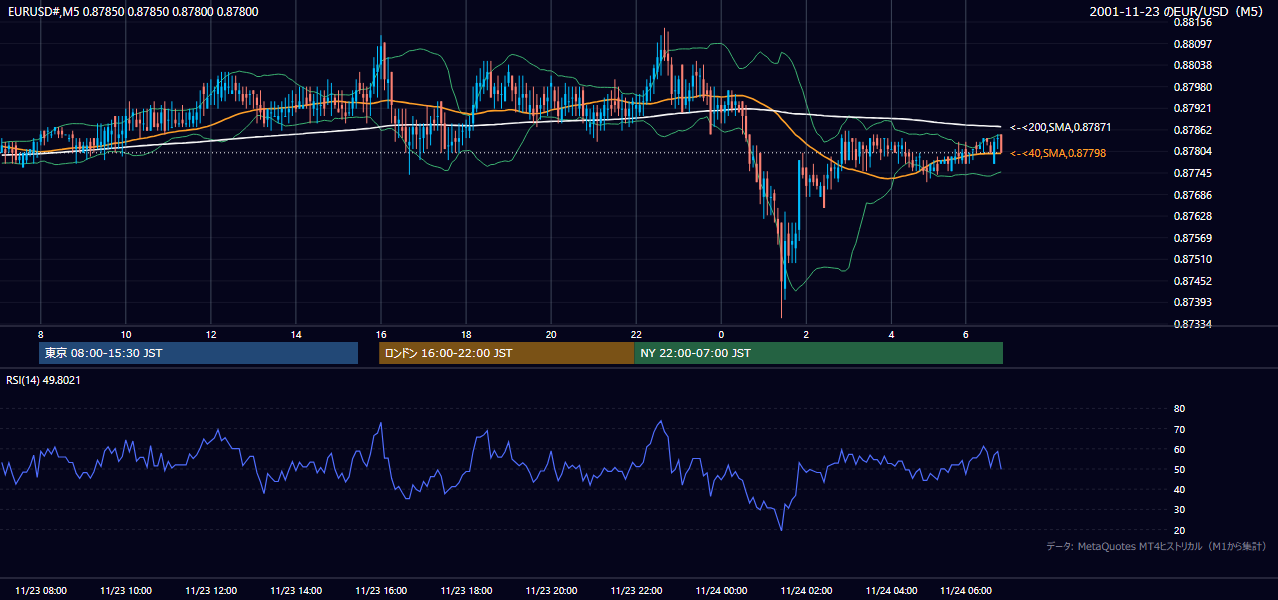Screen dimensions: 1278x600
Task: Select the ロンドン 16:00-22:00 JST session bar
Action: (506, 353)
